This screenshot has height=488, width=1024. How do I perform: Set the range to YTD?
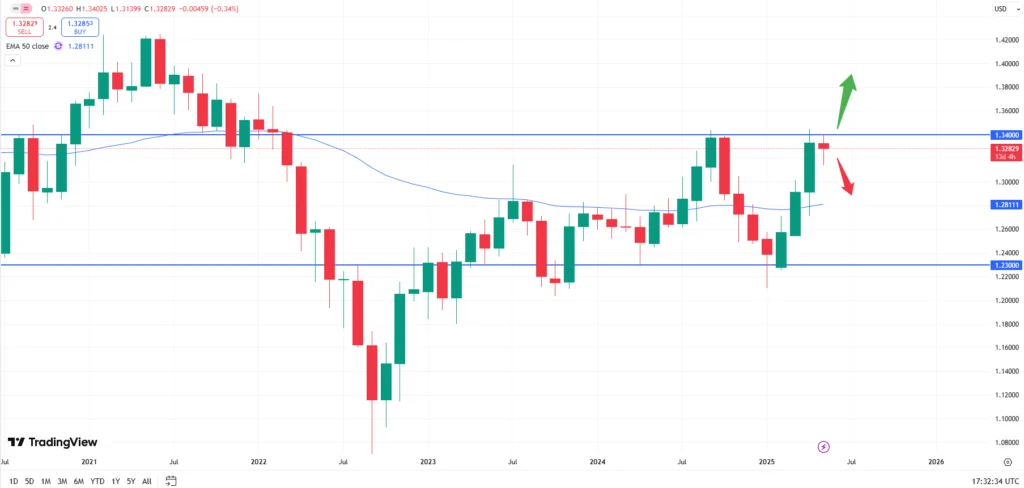pyautogui.click(x=97, y=481)
